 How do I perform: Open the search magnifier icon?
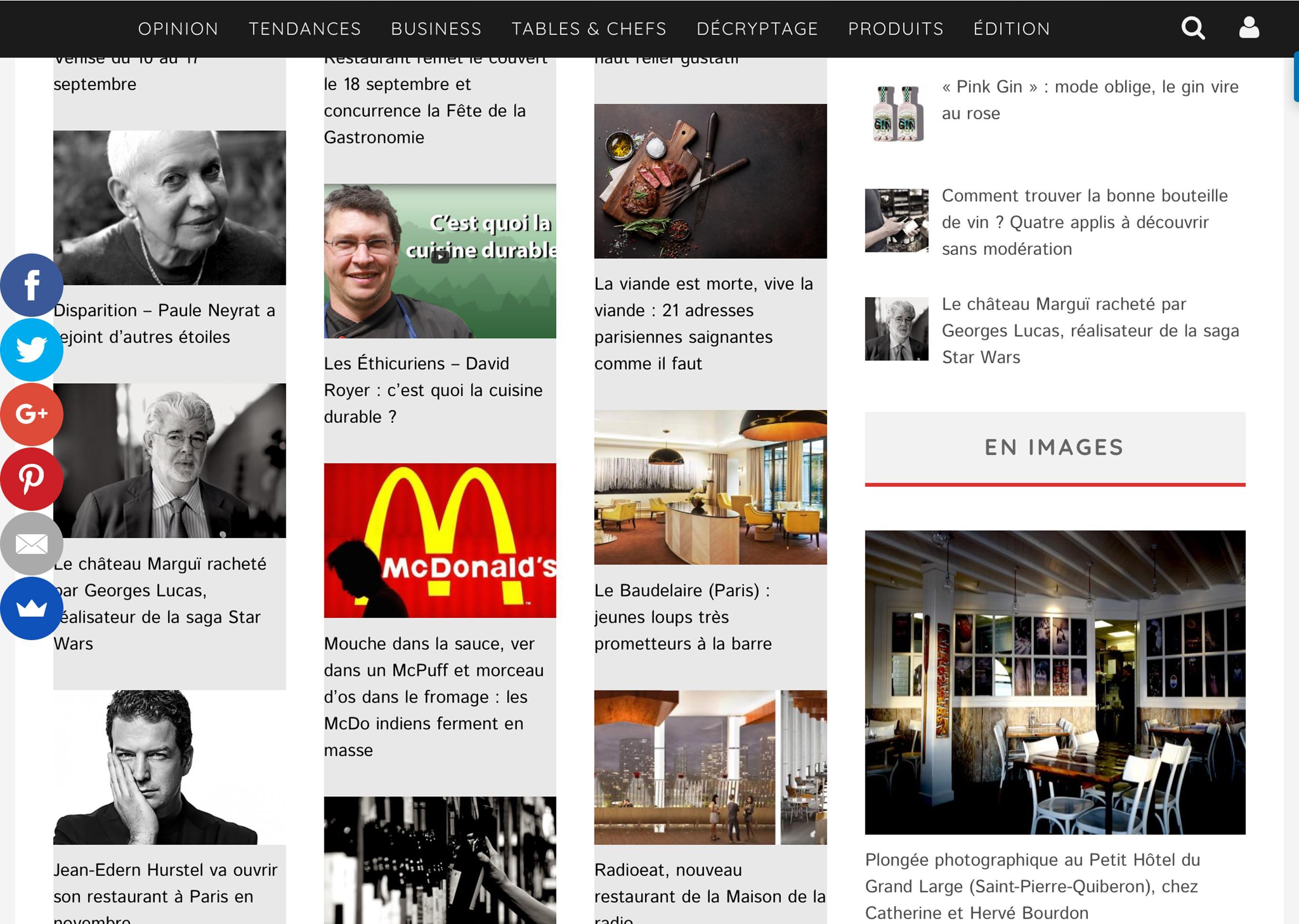click(1192, 28)
